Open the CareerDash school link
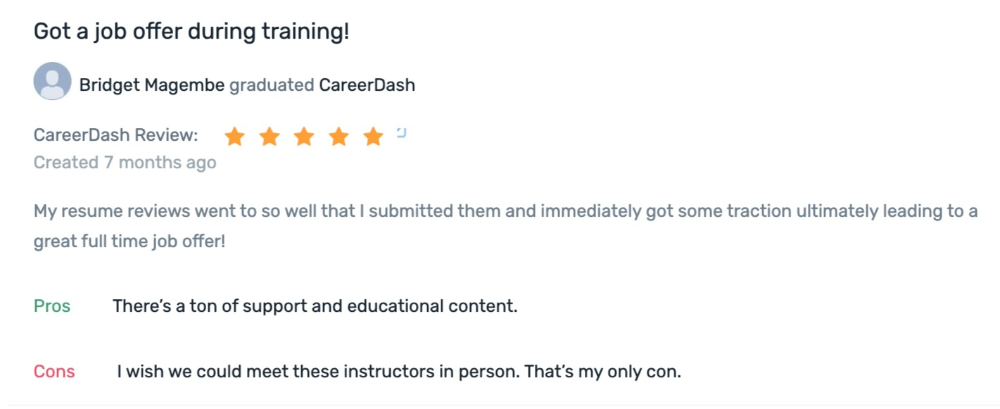The width and height of the screenshot is (1000, 409). [367, 86]
